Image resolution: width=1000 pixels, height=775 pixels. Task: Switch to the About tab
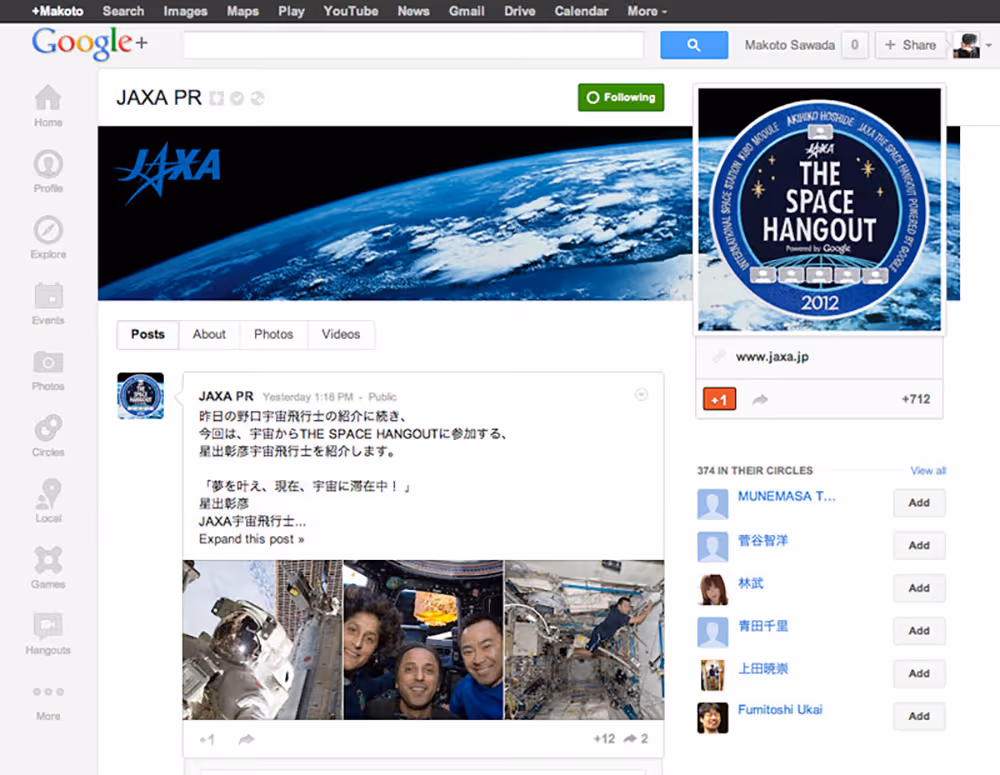[209, 334]
